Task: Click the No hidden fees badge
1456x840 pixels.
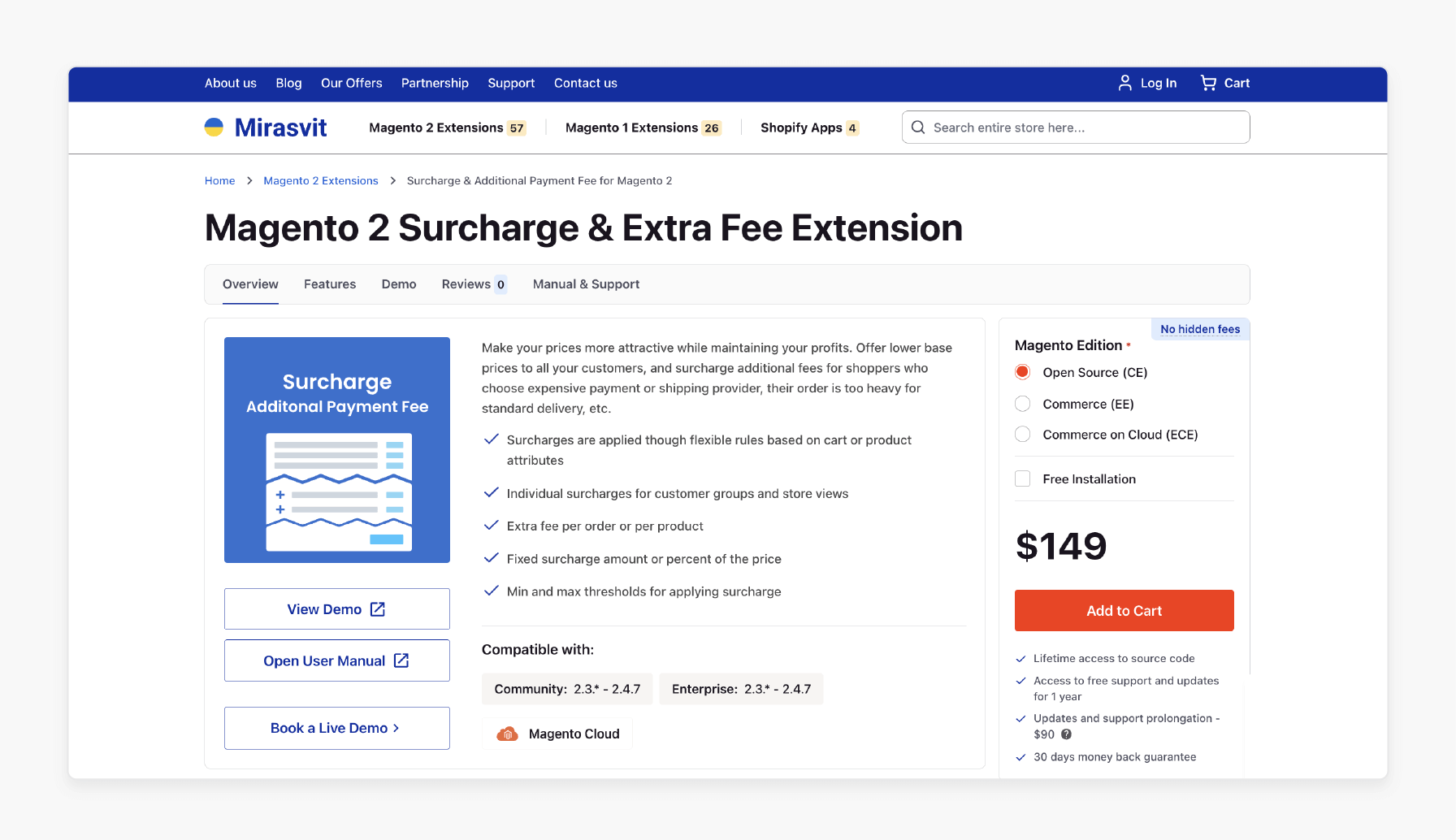Action: [x=1200, y=329]
